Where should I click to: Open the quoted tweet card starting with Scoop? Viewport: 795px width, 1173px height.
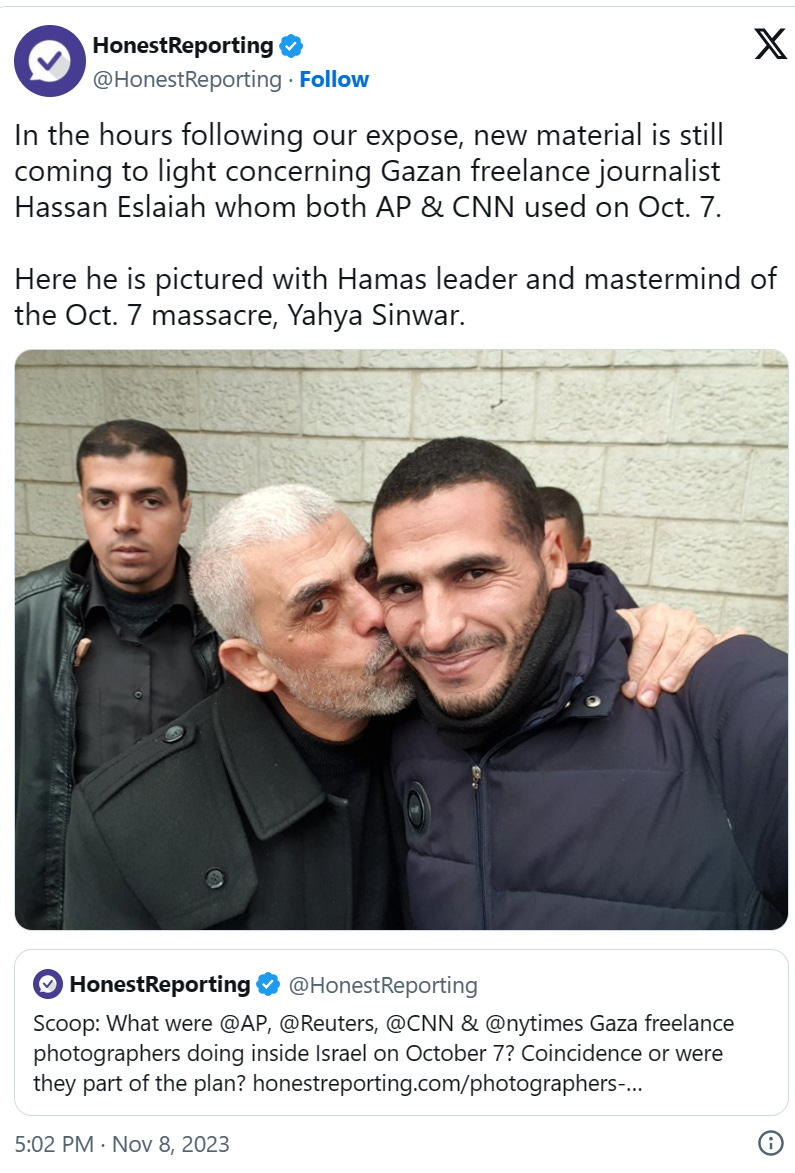[401, 1032]
